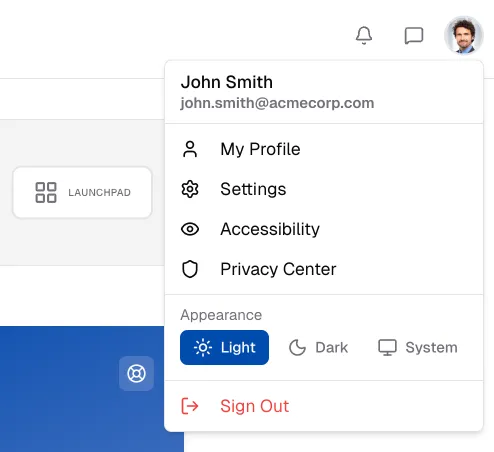Select the Light appearance option
Image resolution: width=494 pixels, height=452 pixels.
(x=224, y=347)
